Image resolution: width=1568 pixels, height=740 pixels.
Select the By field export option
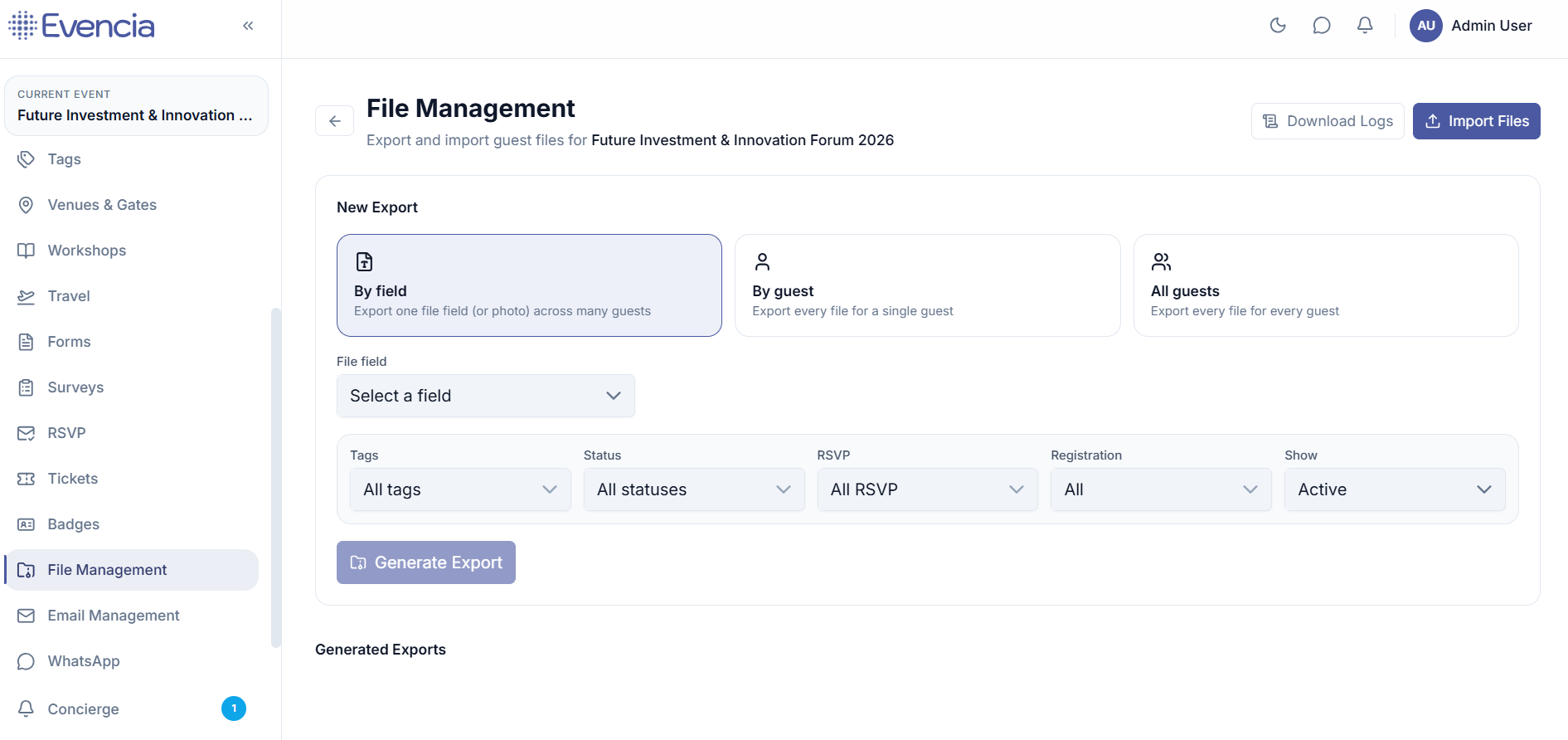[x=529, y=285]
